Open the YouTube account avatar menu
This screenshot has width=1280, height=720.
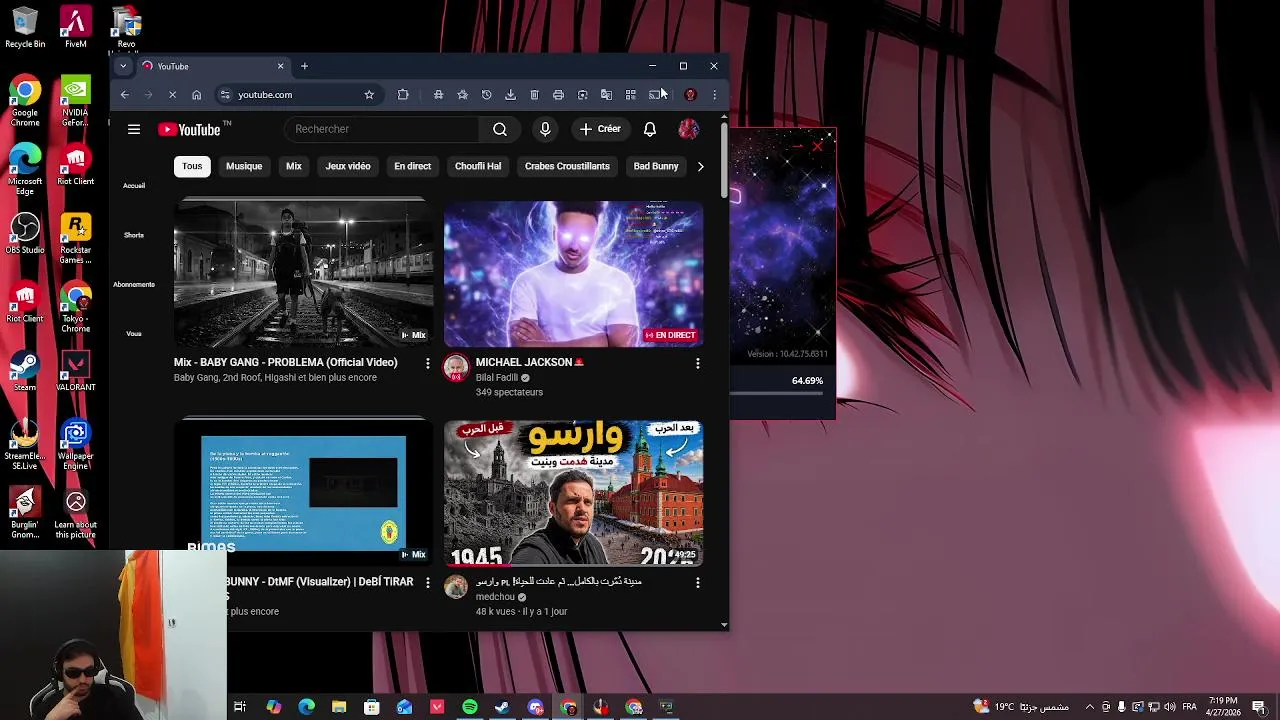(x=688, y=129)
